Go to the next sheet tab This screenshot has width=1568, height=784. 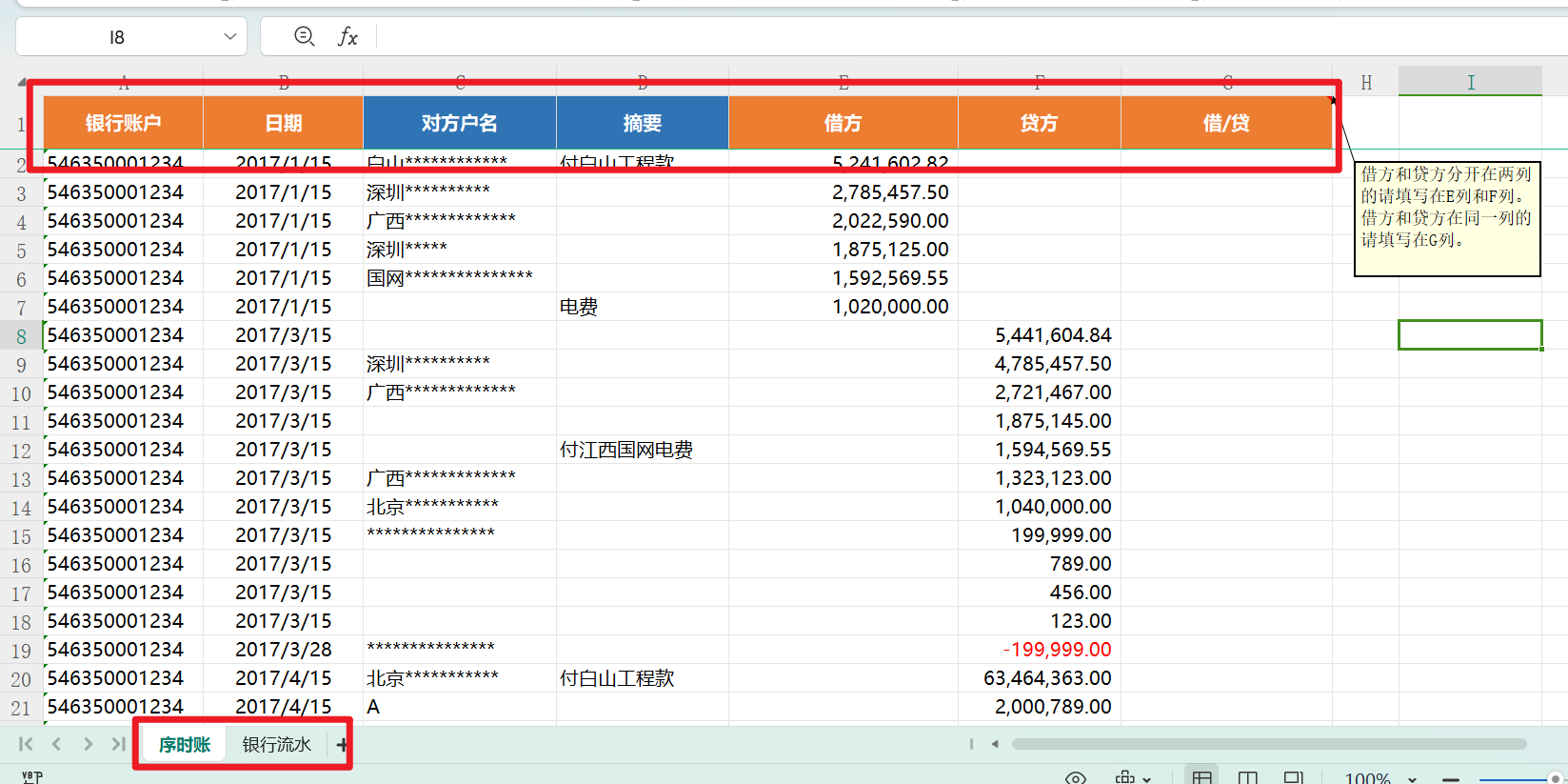pyautogui.click(x=88, y=744)
